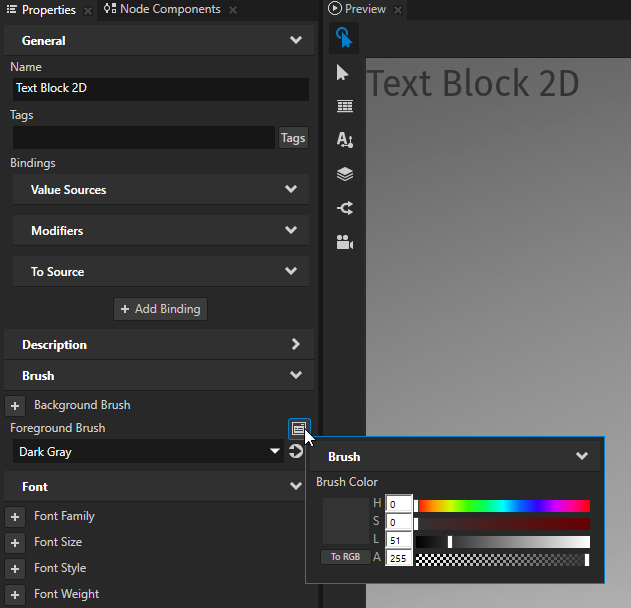Click the A value field showing 255
Viewport: 631px width, 608px height.
tap(399, 558)
